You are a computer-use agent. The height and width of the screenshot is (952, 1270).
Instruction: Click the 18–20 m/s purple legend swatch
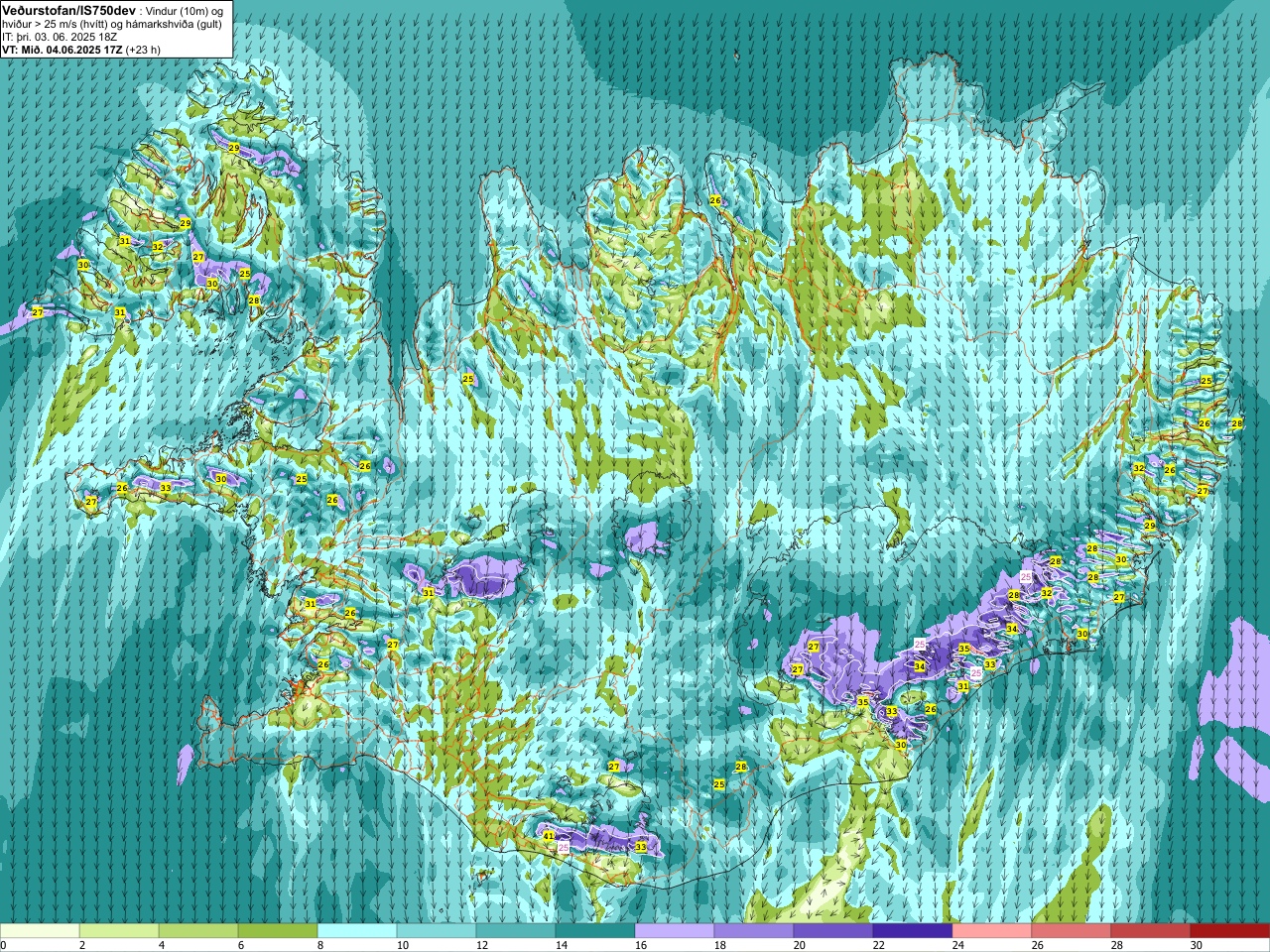coord(754,931)
